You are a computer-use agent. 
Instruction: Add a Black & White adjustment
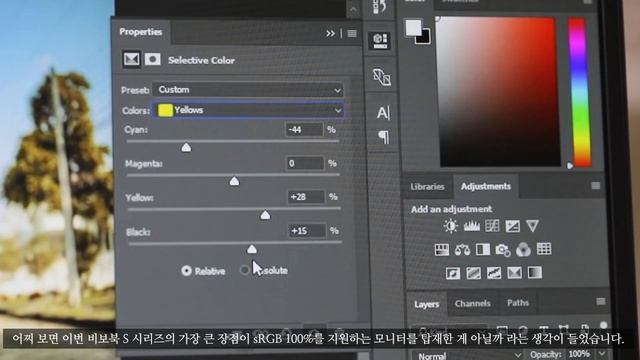pyautogui.click(x=483, y=249)
